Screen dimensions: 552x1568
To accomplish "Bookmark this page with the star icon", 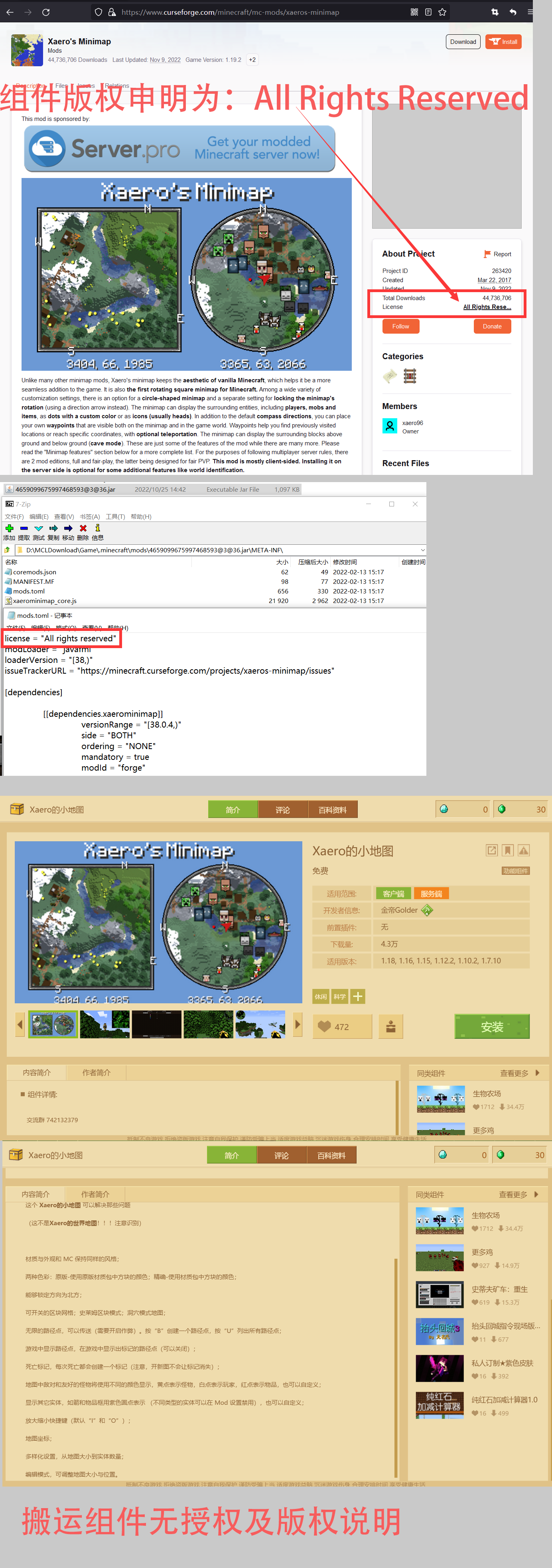I will tap(442, 12).
